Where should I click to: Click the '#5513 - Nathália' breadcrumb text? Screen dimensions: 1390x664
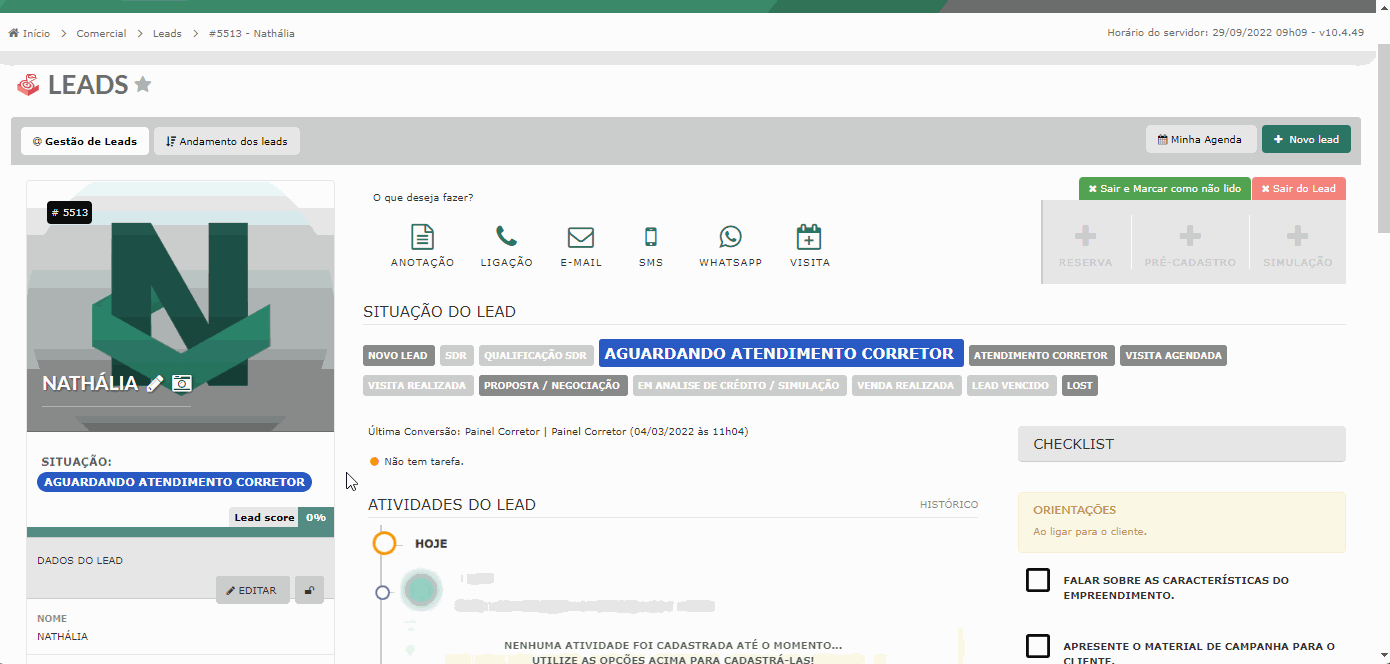point(252,33)
